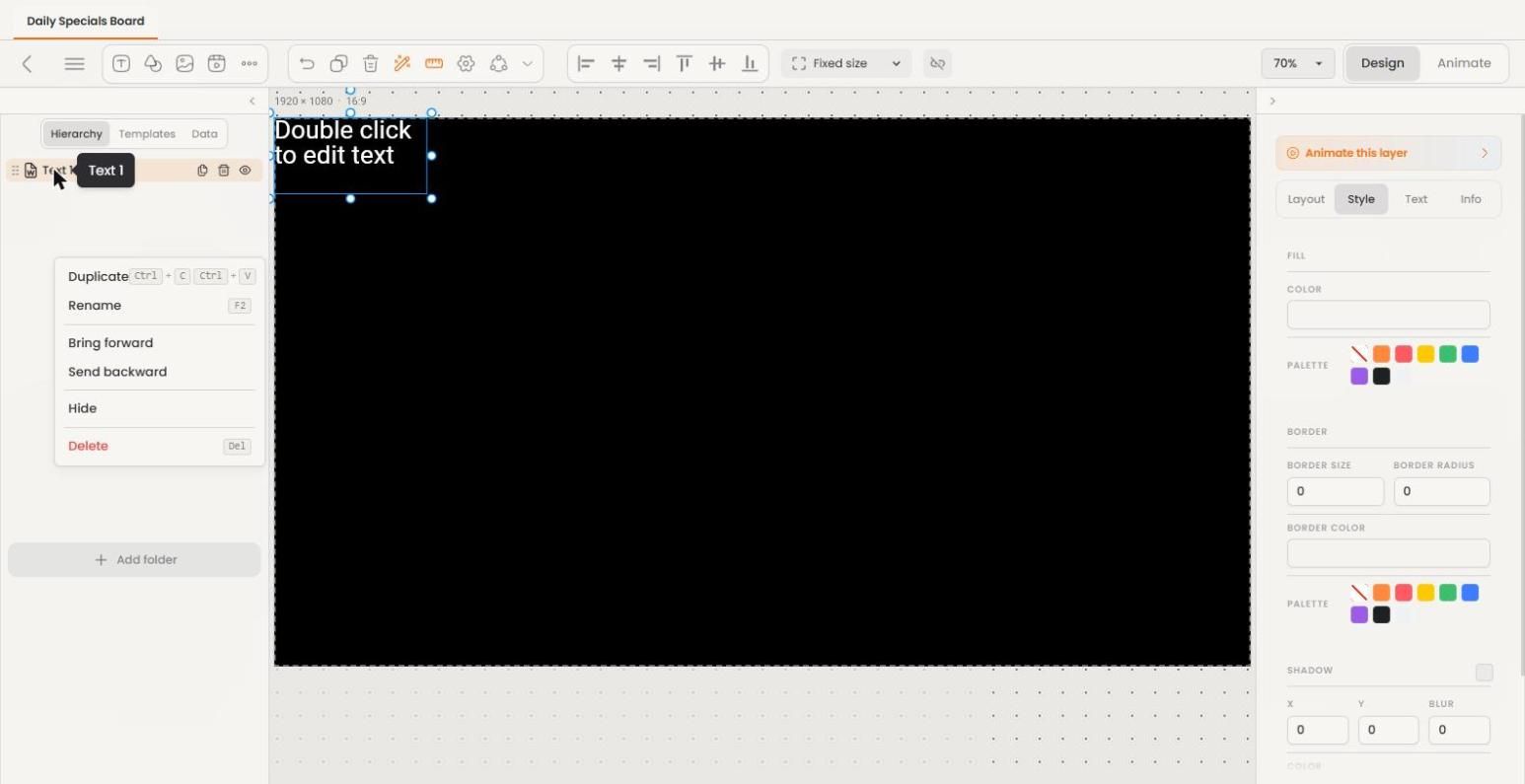Screen dimensions: 1525x784
Task: Choose Delete in the context menu
Action: 161,446
